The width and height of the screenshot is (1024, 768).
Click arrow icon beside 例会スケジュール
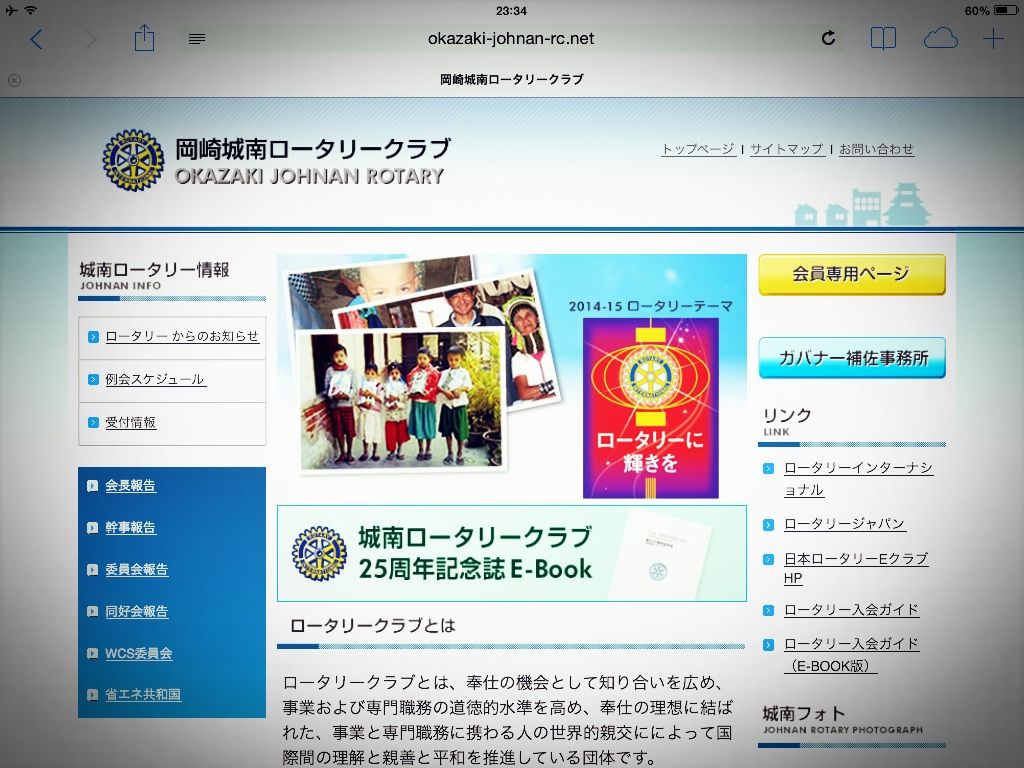pyautogui.click(x=93, y=379)
